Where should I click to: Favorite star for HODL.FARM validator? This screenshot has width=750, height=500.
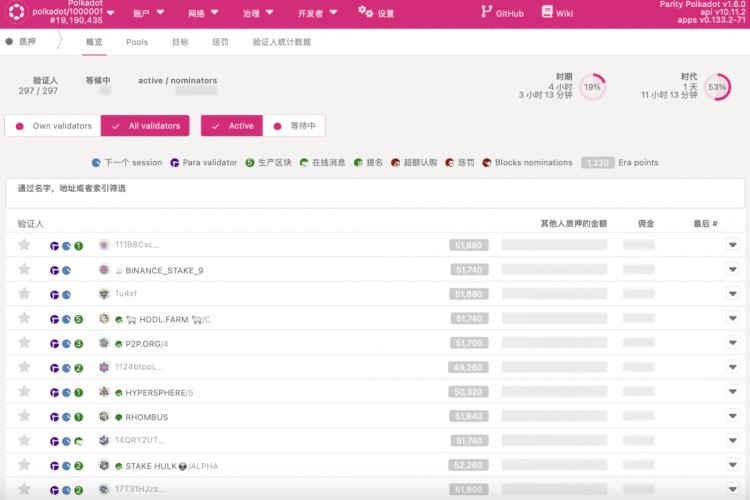(x=24, y=318)
